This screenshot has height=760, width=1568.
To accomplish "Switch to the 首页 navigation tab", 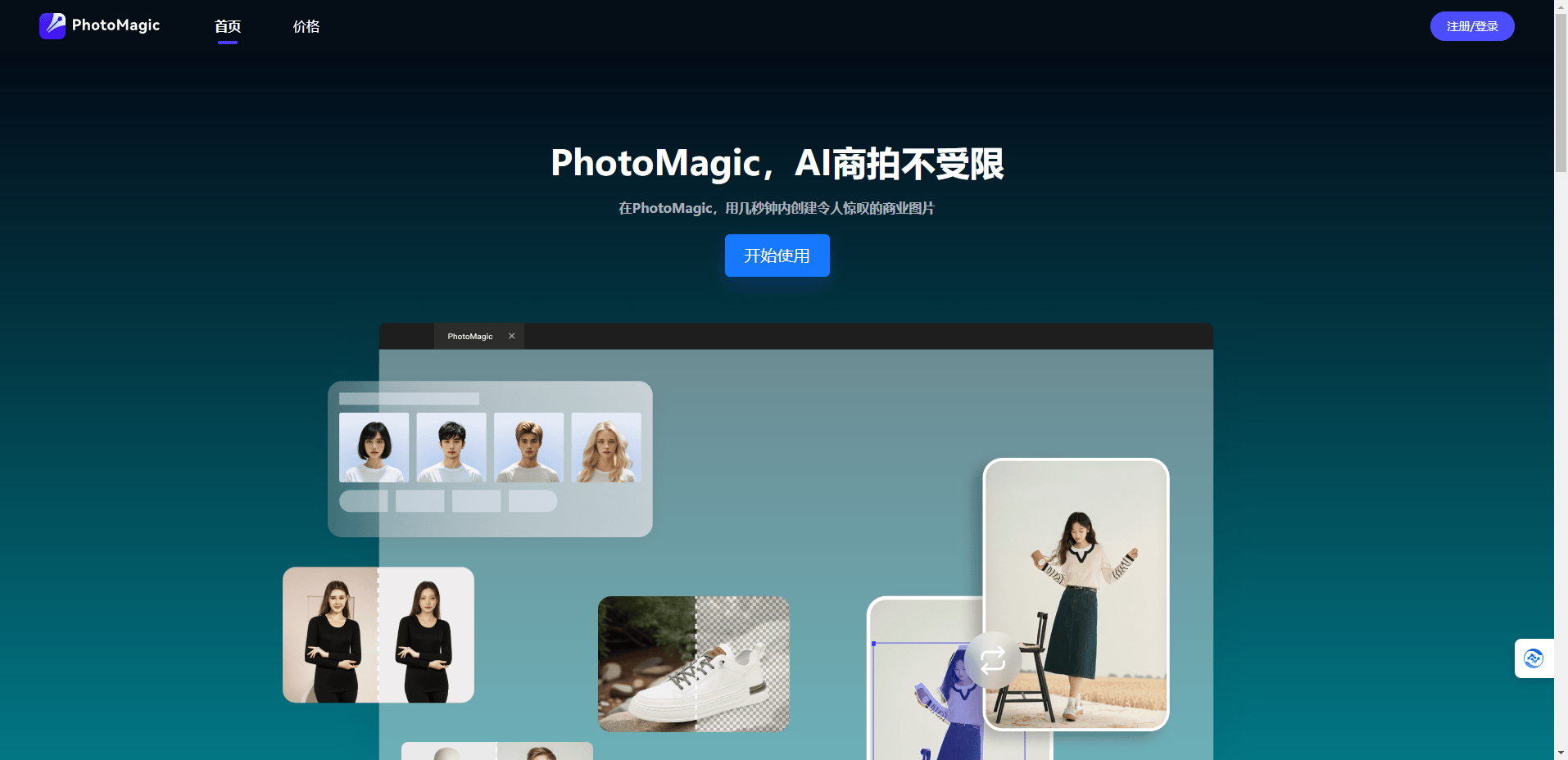I will pos(227,25).
